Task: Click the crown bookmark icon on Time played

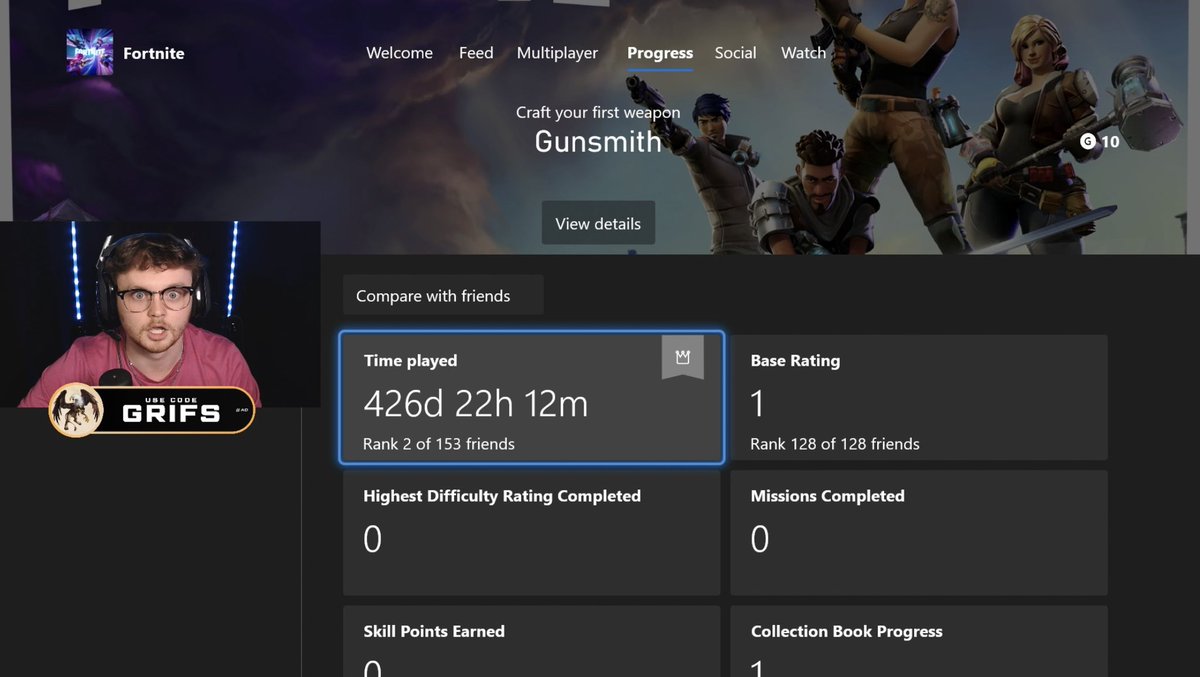Action: coord(683,357)
